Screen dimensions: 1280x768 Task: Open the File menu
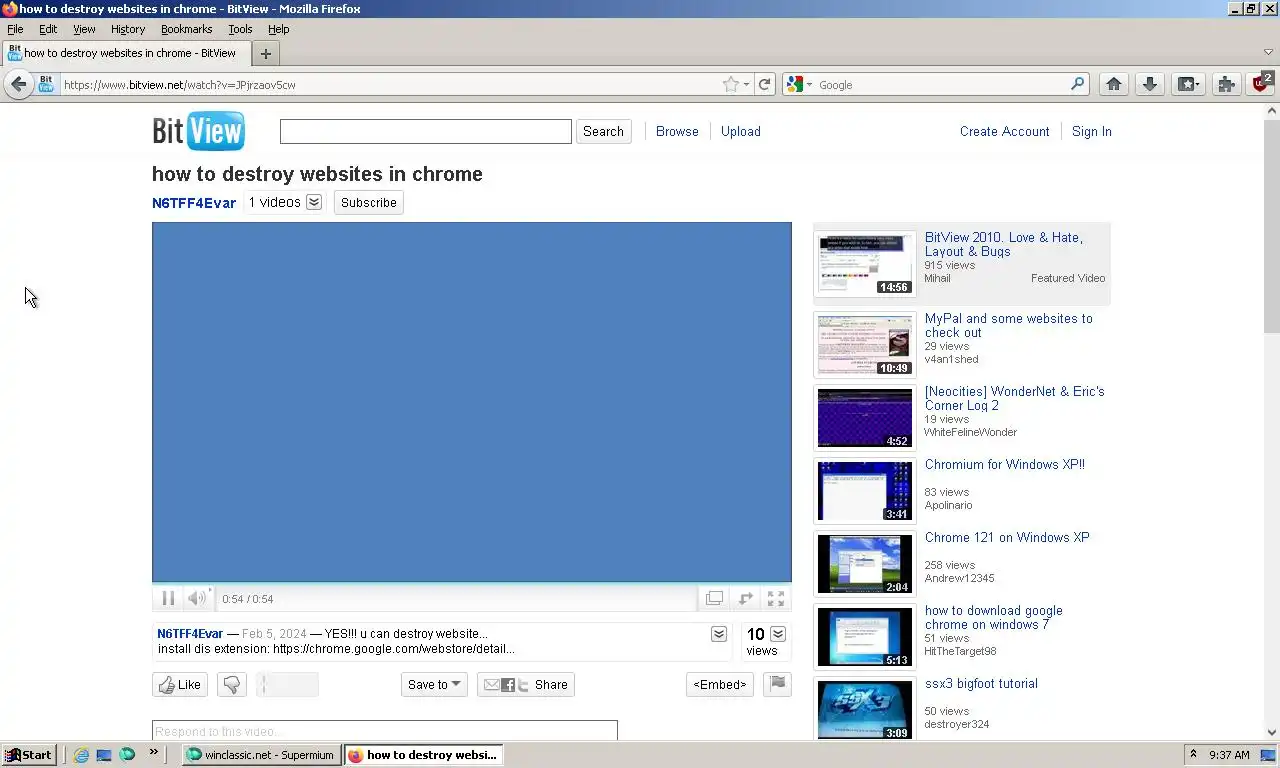[x=15, y=29]
